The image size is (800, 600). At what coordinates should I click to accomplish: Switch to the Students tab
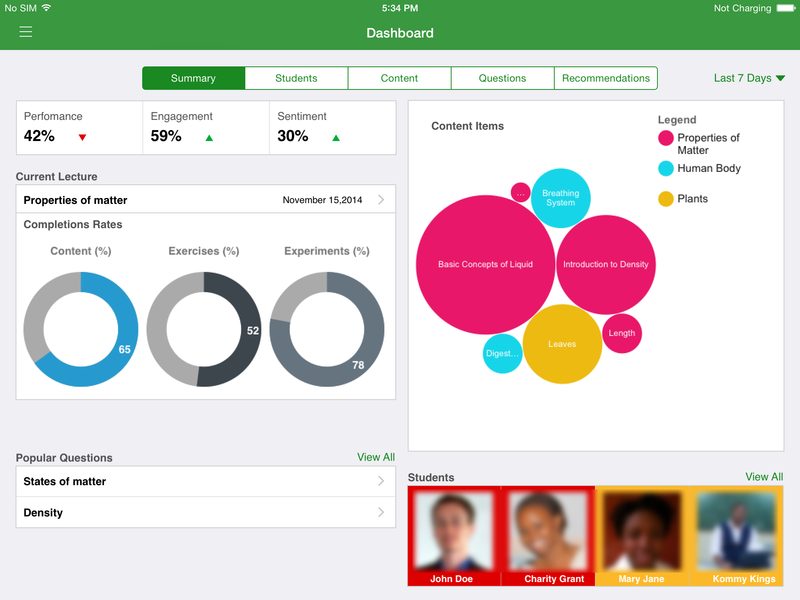tap(296, 78)
